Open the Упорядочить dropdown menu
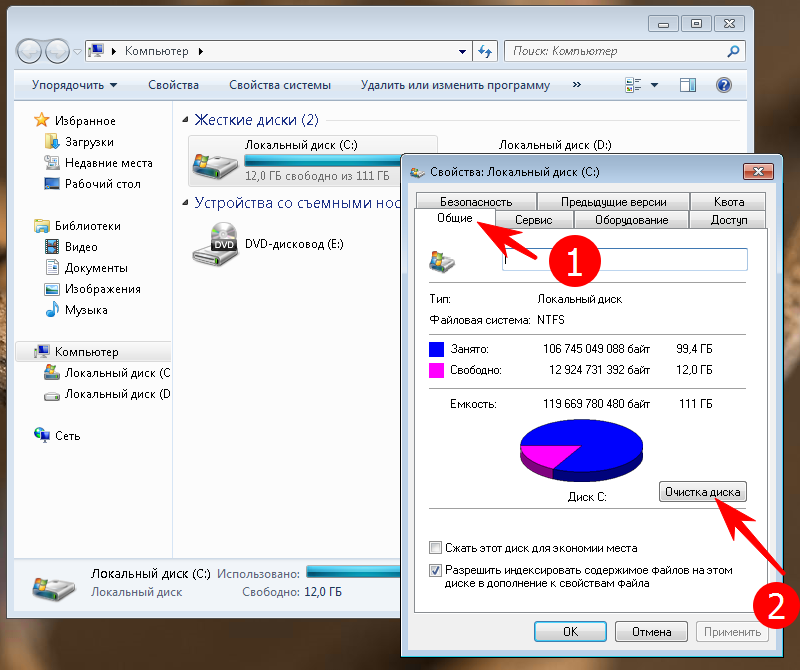The height and width of the screenshot is (670, 800). 74,85
